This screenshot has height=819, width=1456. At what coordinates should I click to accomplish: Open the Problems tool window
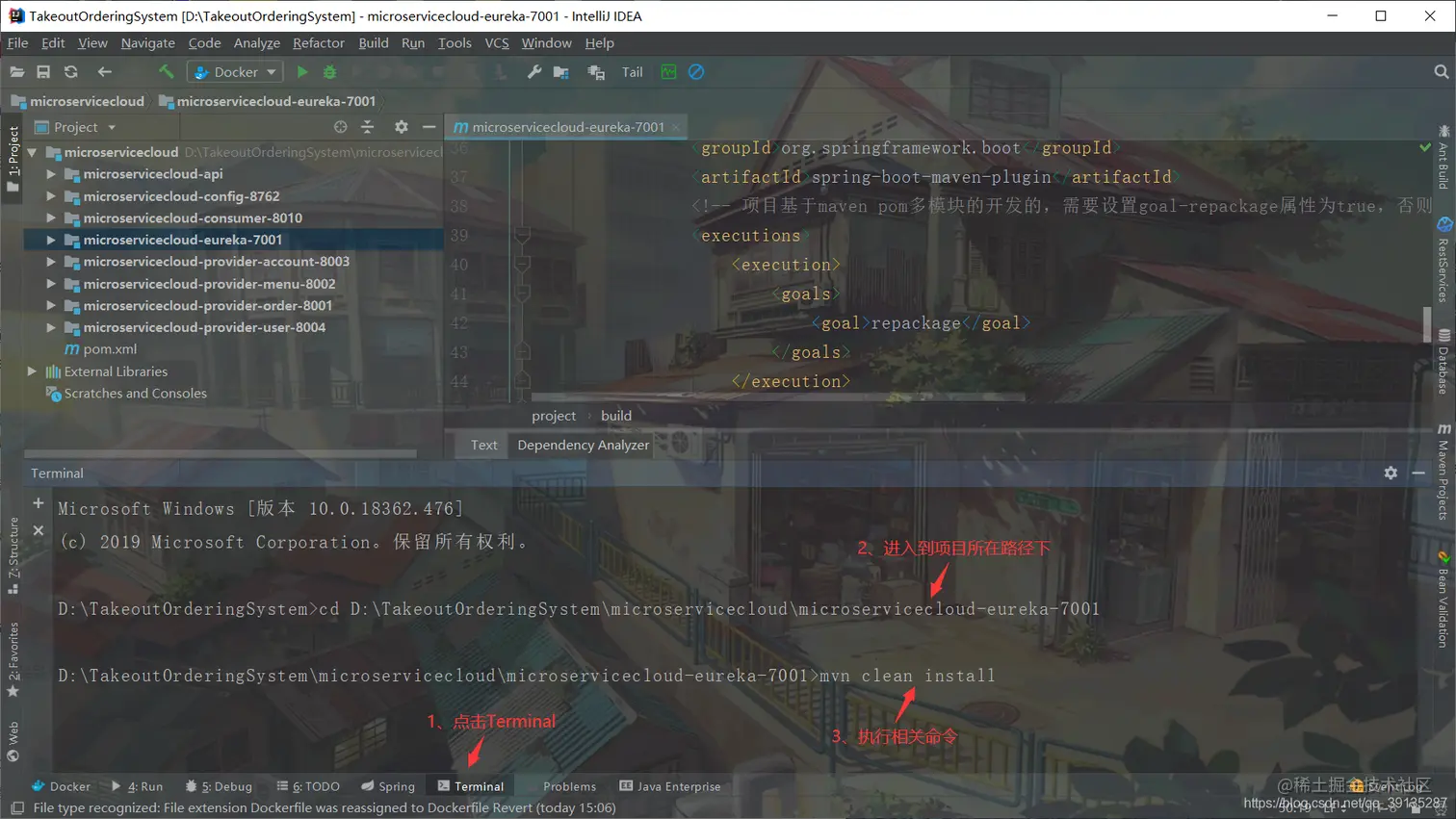[x=569, y=786]
